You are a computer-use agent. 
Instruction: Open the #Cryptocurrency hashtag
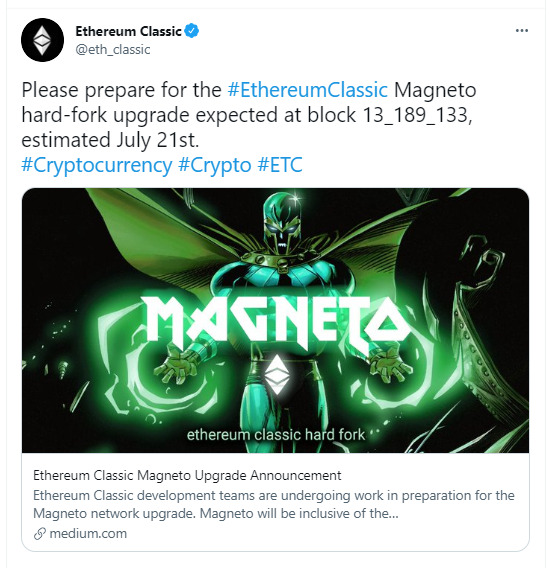(x=96, y=165)
